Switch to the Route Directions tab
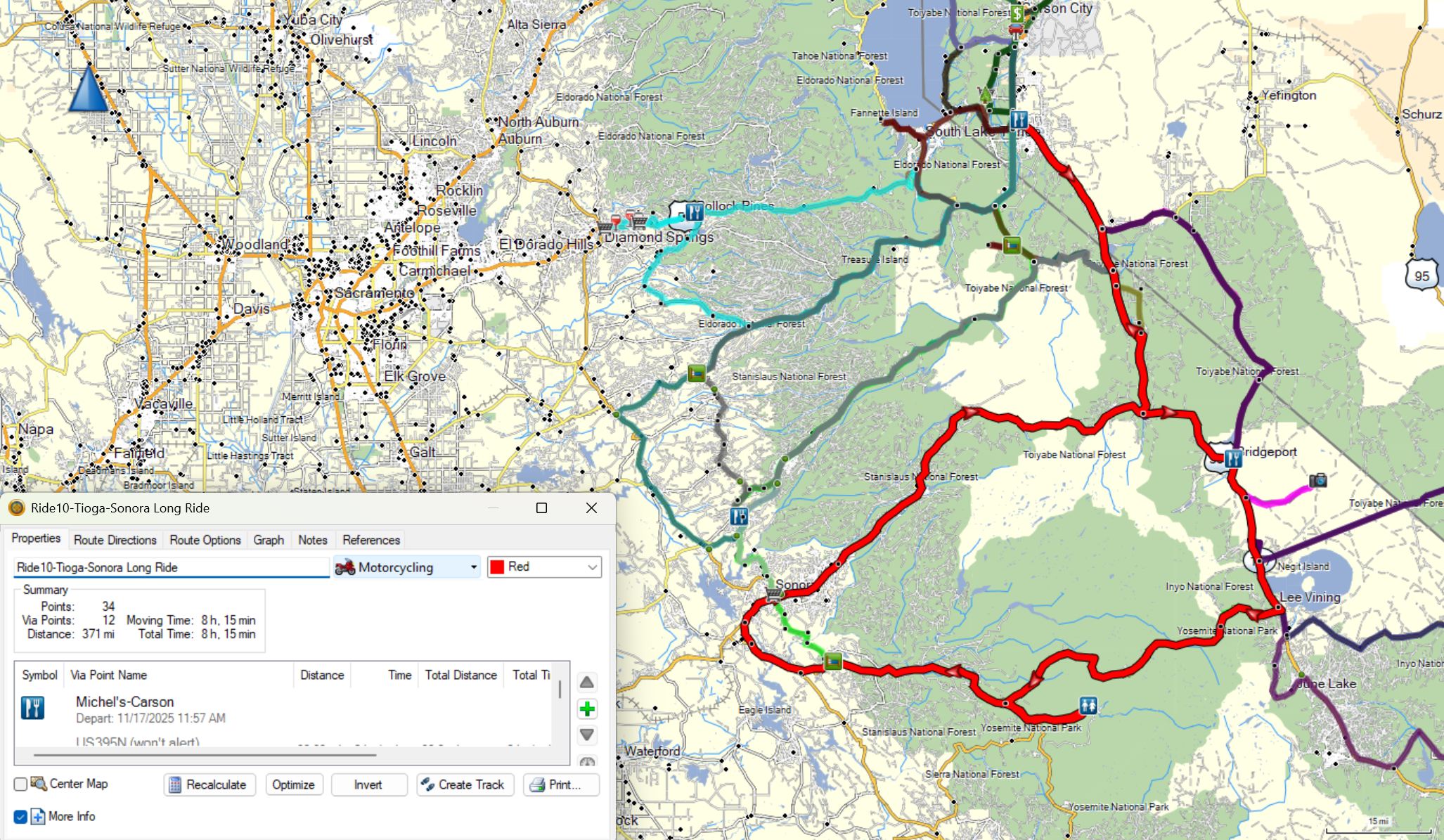 (x=115, y=540)
